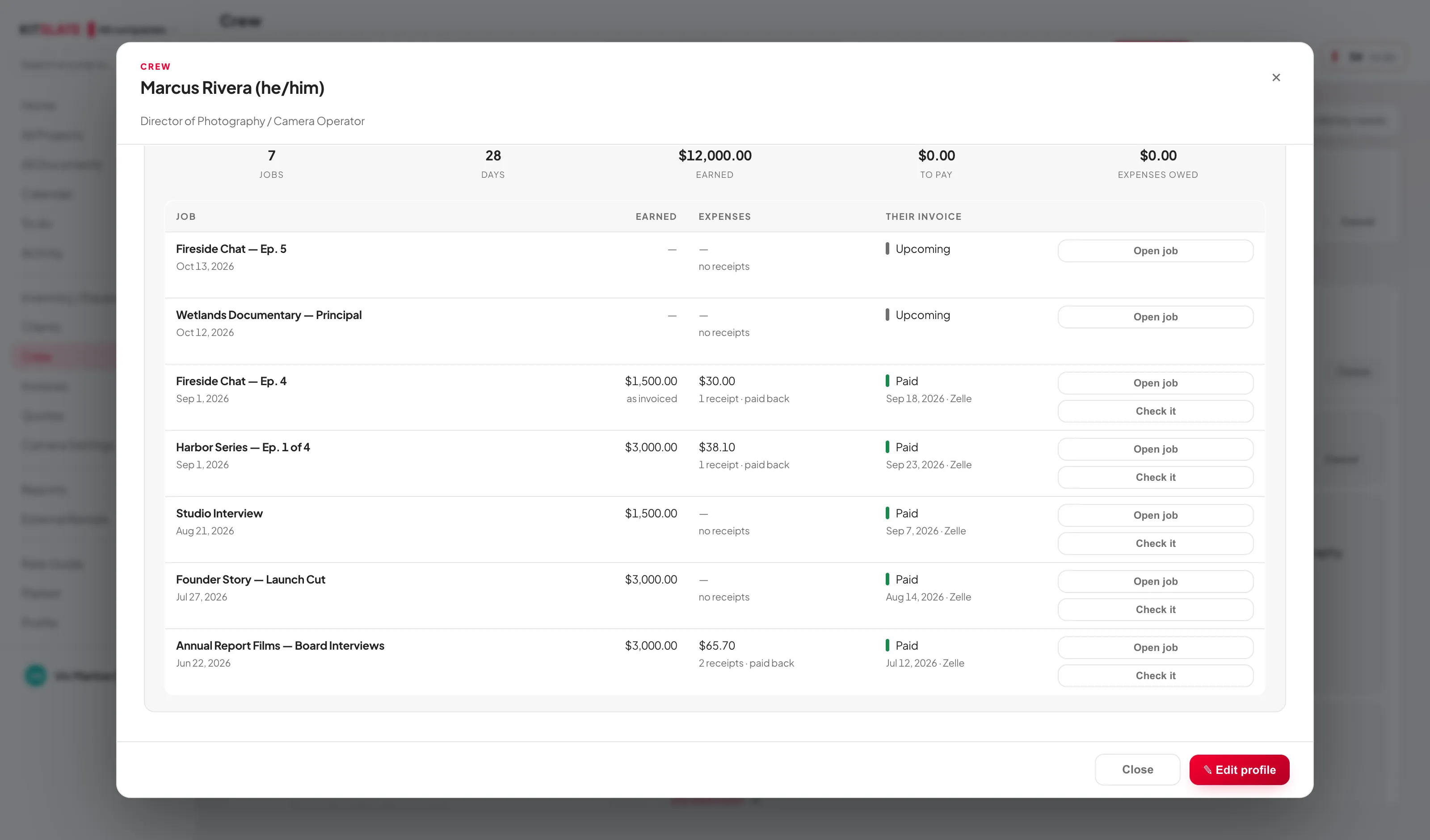Click the $65.70 expense amount
1430x840 pixels.
pos(717,645)
